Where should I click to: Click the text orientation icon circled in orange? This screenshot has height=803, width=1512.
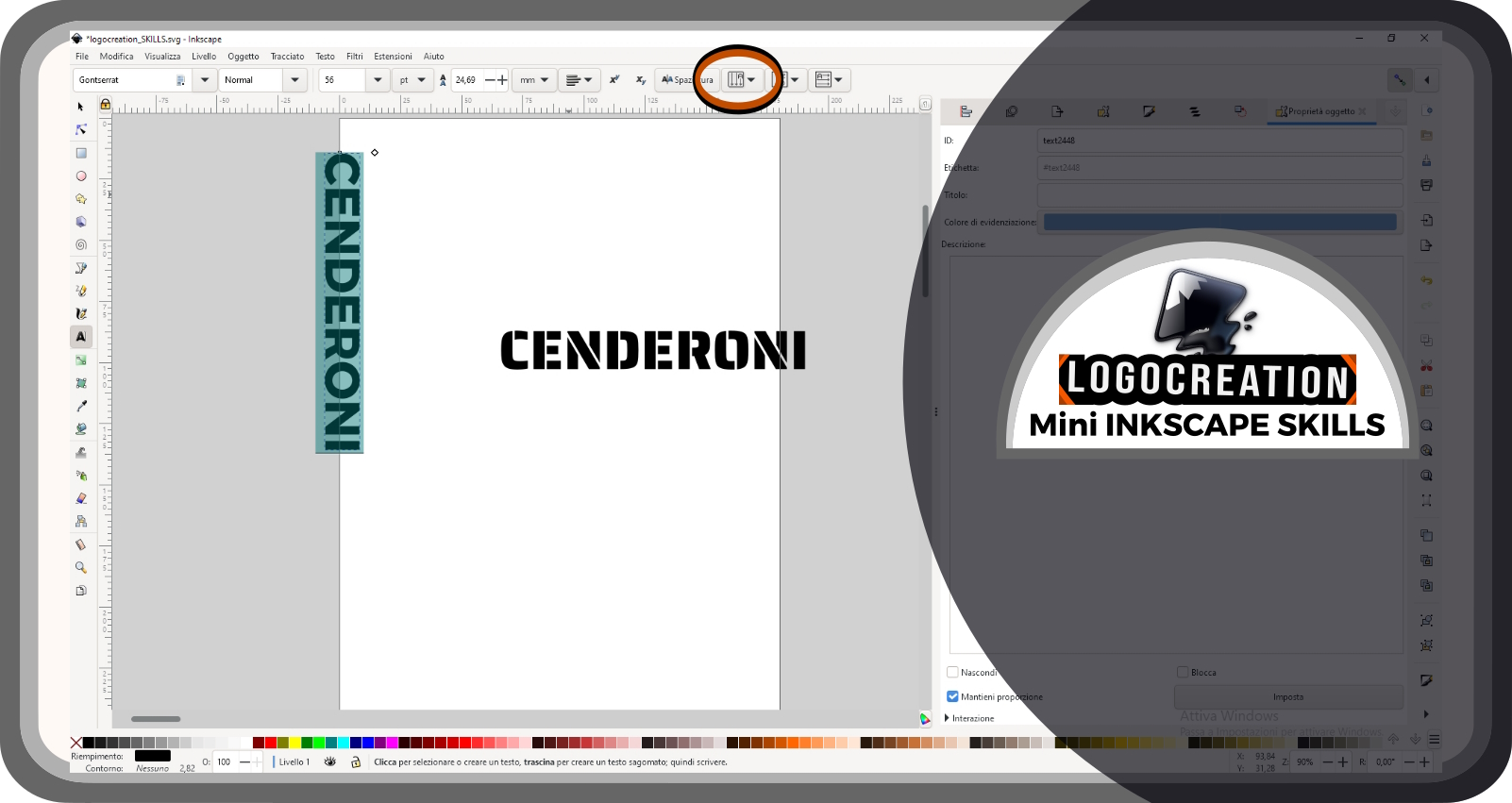pyautogui.click(x=742, y=80)
